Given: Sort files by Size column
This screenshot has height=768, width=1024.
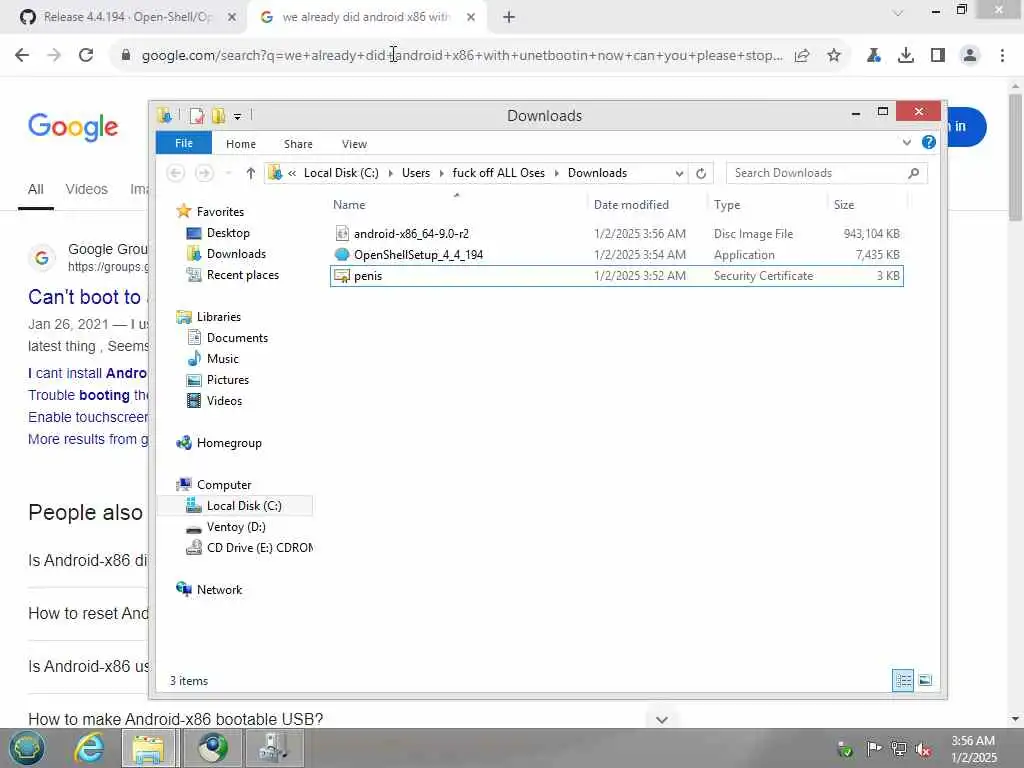Looking at the screenshot, I should click(x=867, y=204).
